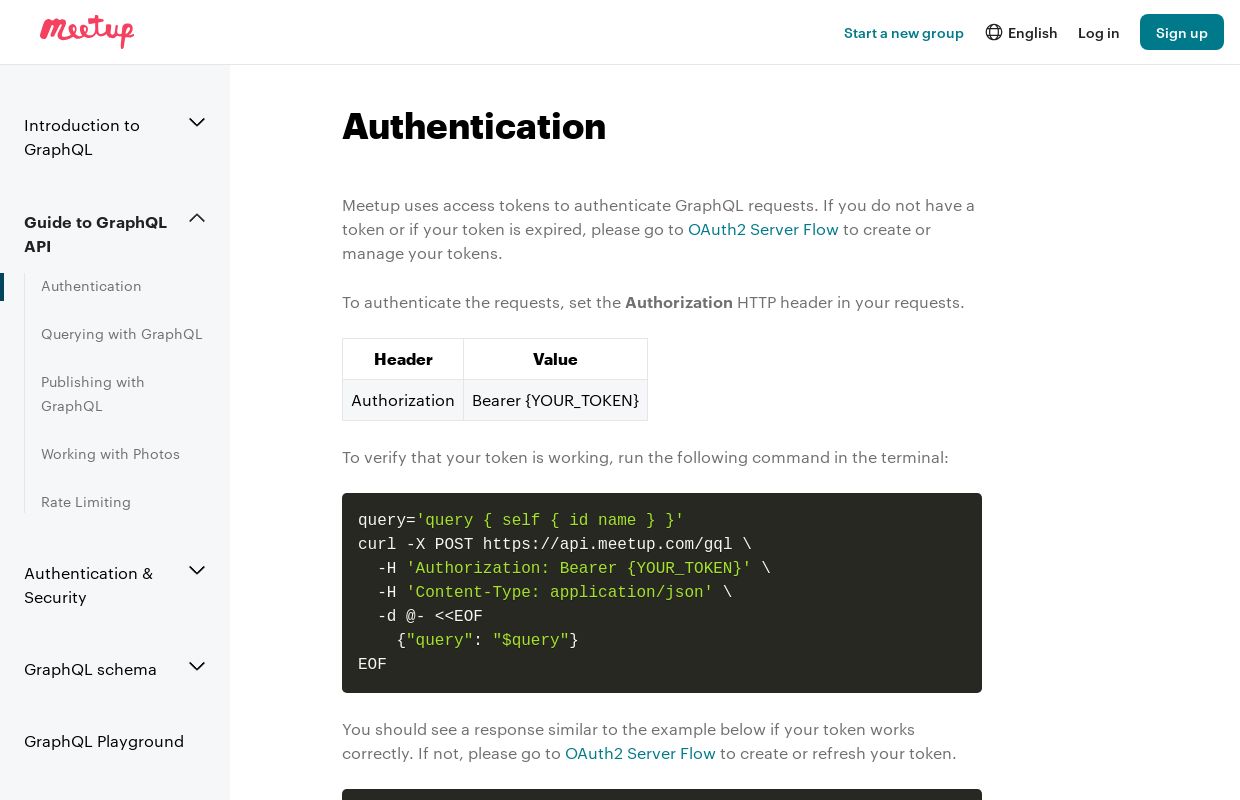This screenshot has width=1240, height=800.
Task: Click the Sign up button
Action: coord(1182,32)
